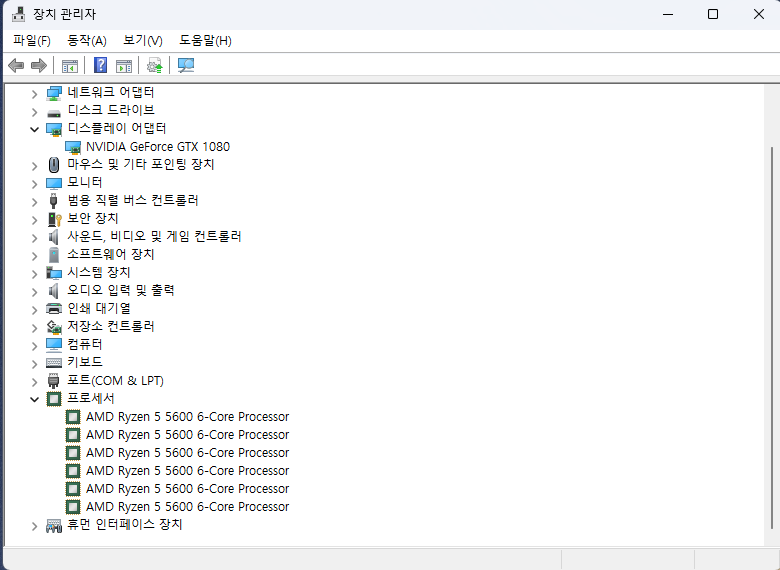Open the 파일(F) menu
The width and height of the screenshot is (780, 570).
point(32,41)
